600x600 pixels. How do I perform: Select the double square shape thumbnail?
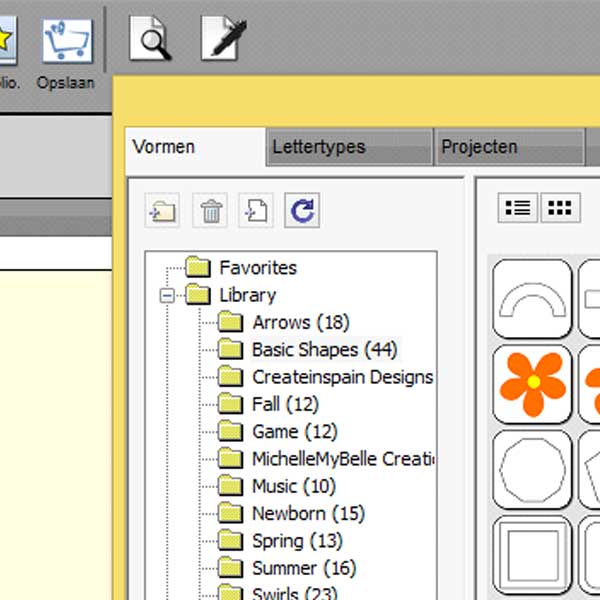[532, 555]
